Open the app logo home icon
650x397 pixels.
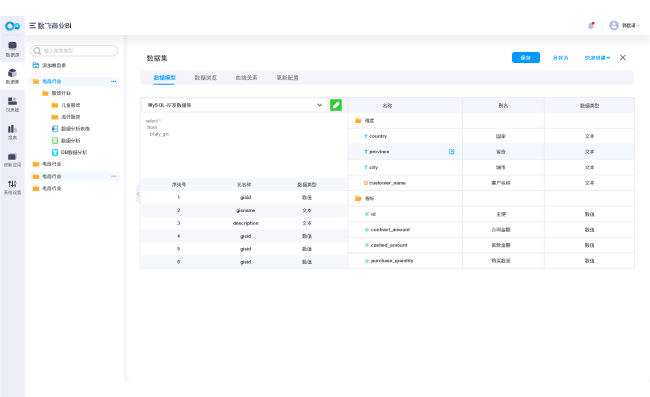12,26
